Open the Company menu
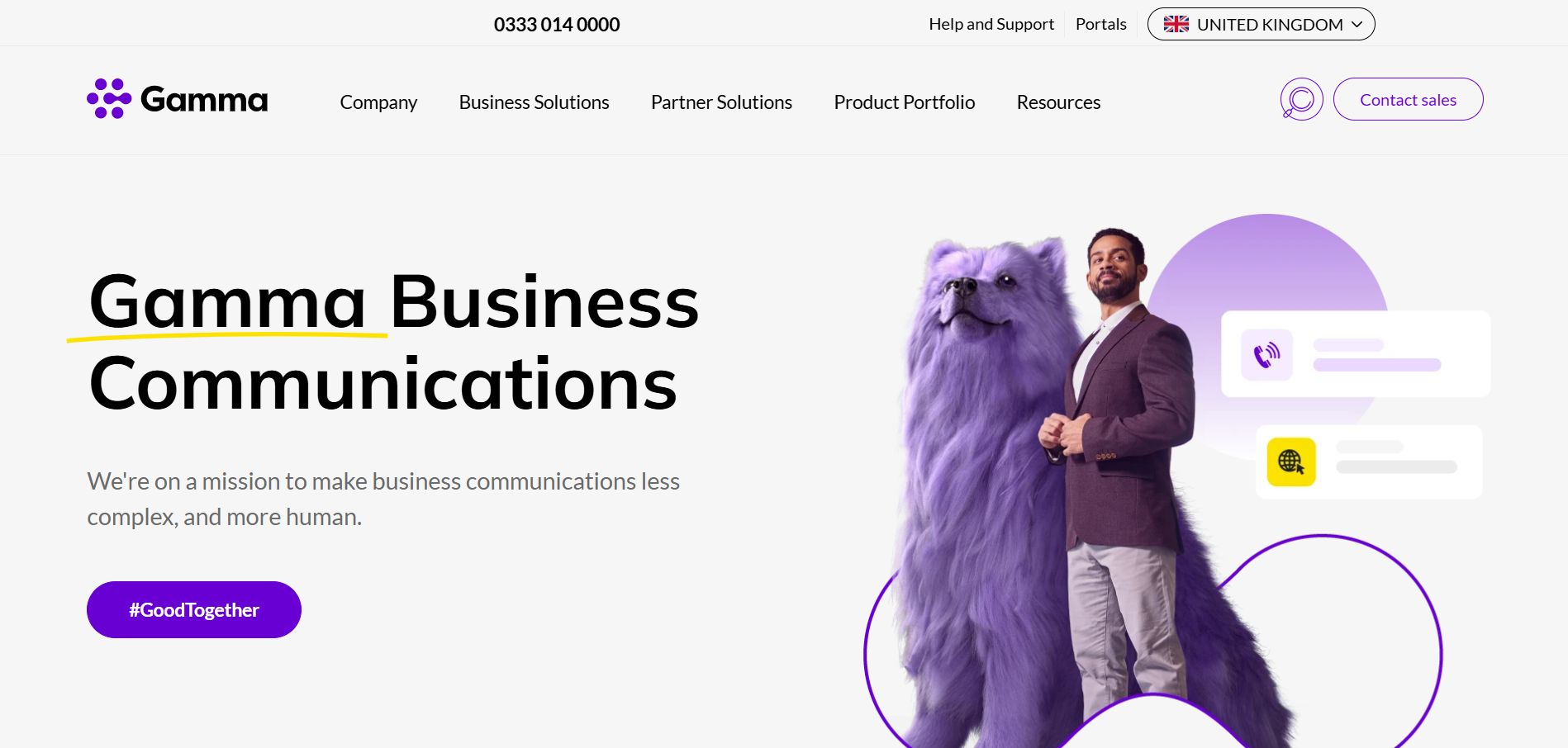 378,102
